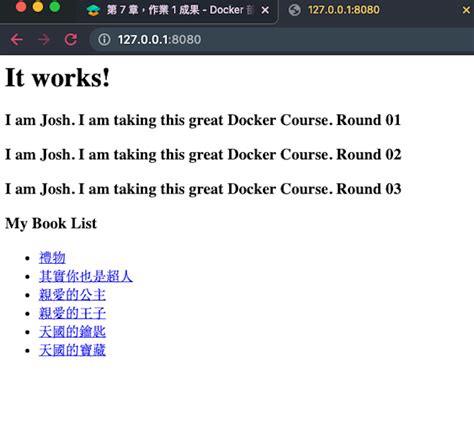Click the yellow minimize window button

(x=38, y=6)
